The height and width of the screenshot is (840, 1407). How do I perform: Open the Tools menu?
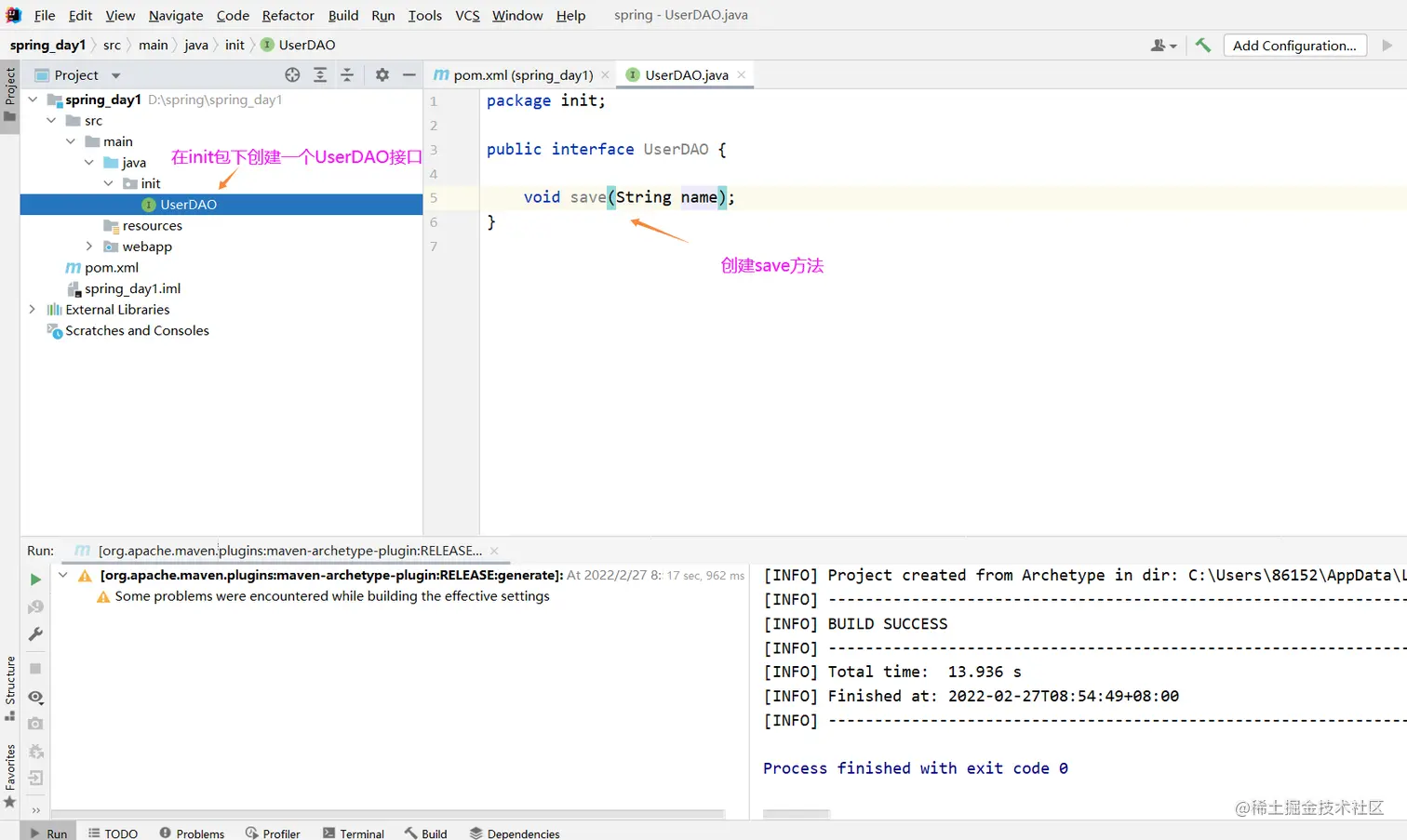pos(425,15)
